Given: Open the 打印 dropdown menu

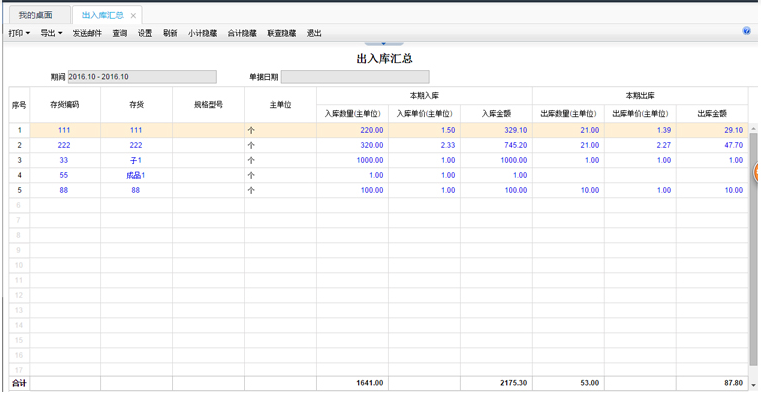Looking at the screenshot, I should coord(19,33).
